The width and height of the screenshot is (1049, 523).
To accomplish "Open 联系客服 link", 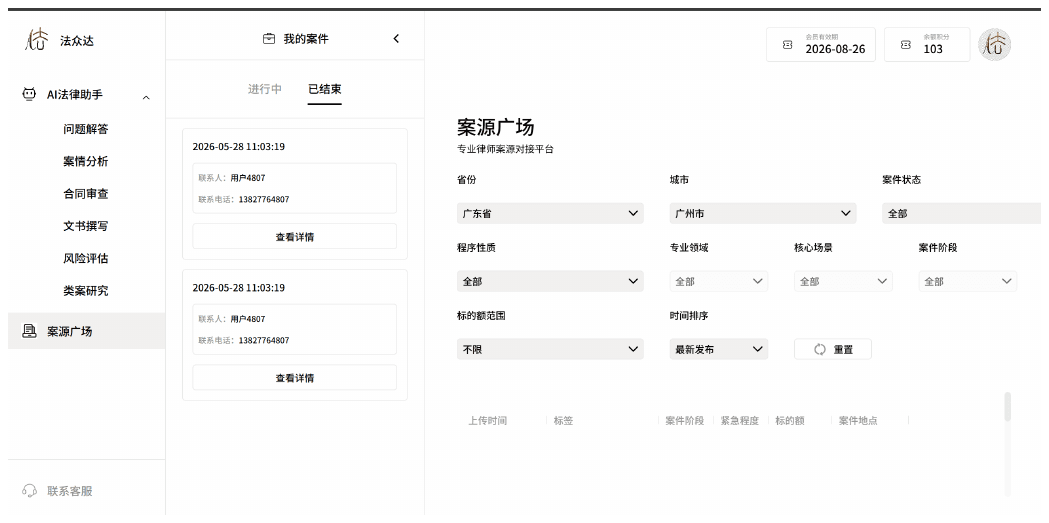I will tap(70, 491).
